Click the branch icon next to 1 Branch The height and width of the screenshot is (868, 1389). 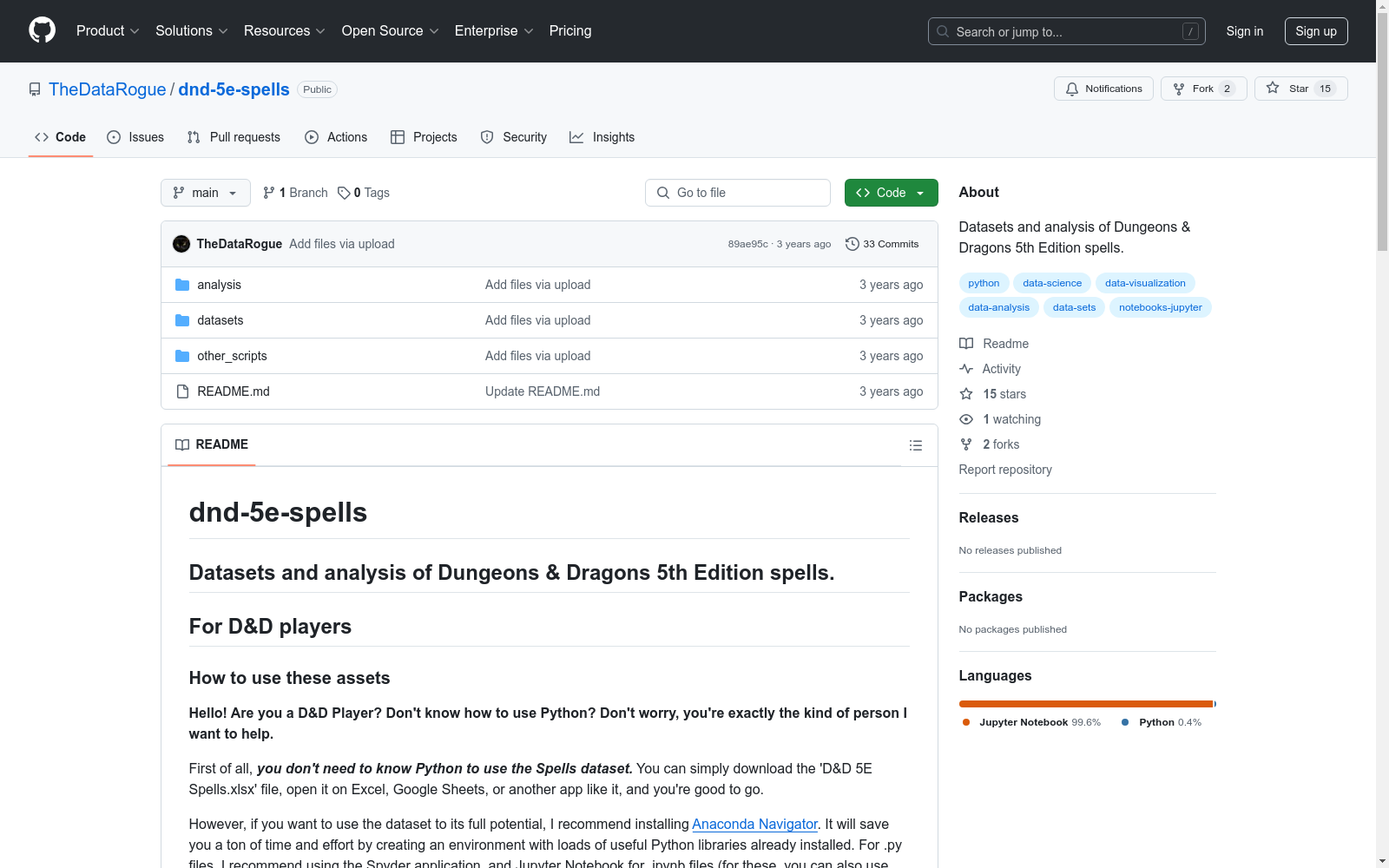pyautogui.click(x=269, y=193)
